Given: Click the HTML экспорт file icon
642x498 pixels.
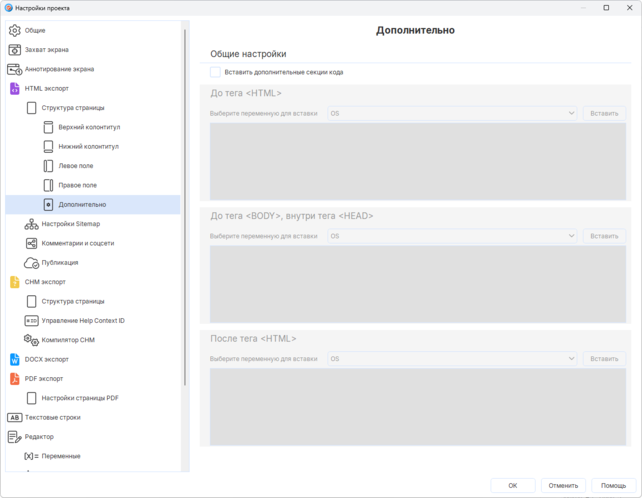Looking at the screenshot, I should [x=14, y=88].
